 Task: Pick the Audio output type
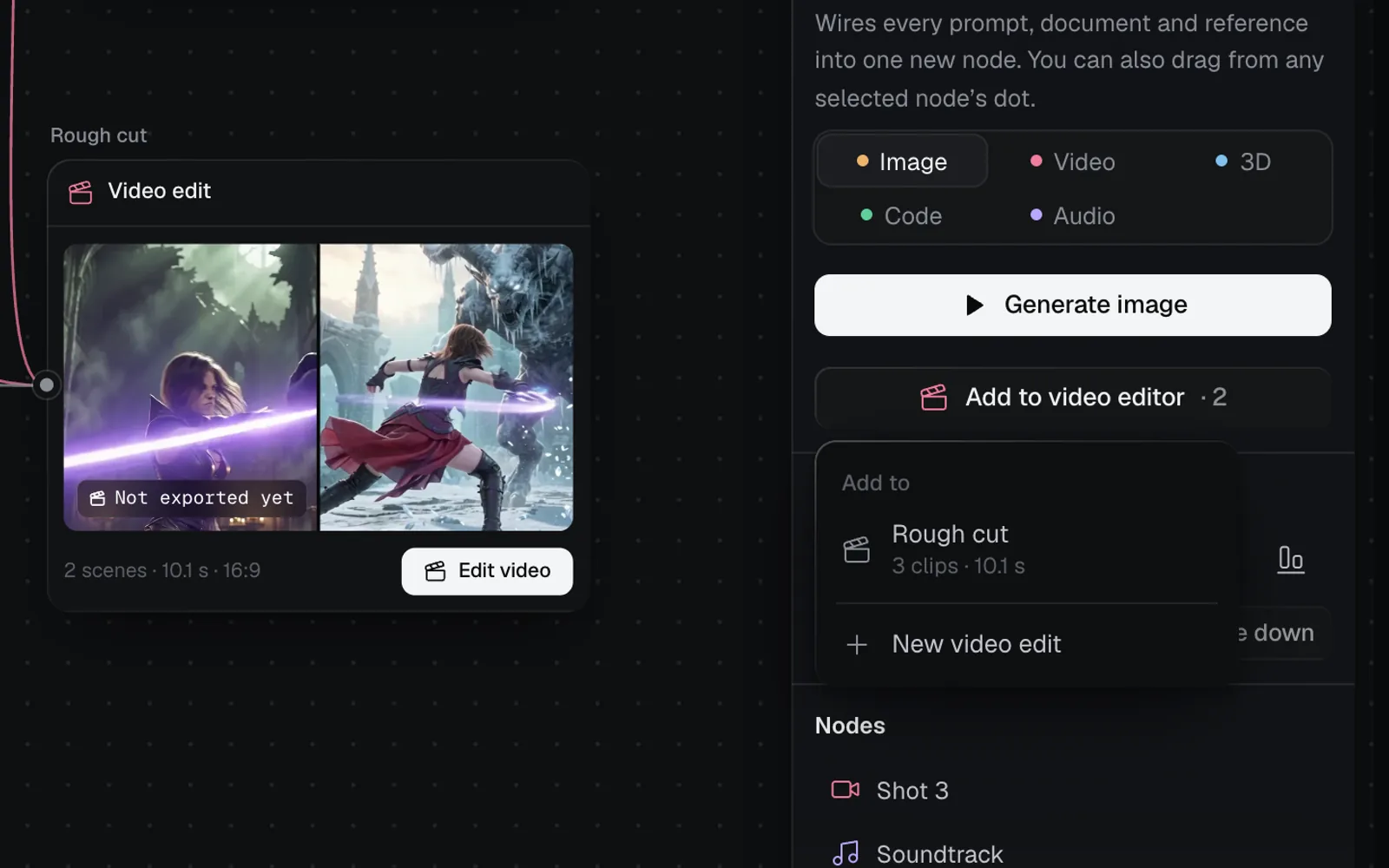click(1072, 215)
